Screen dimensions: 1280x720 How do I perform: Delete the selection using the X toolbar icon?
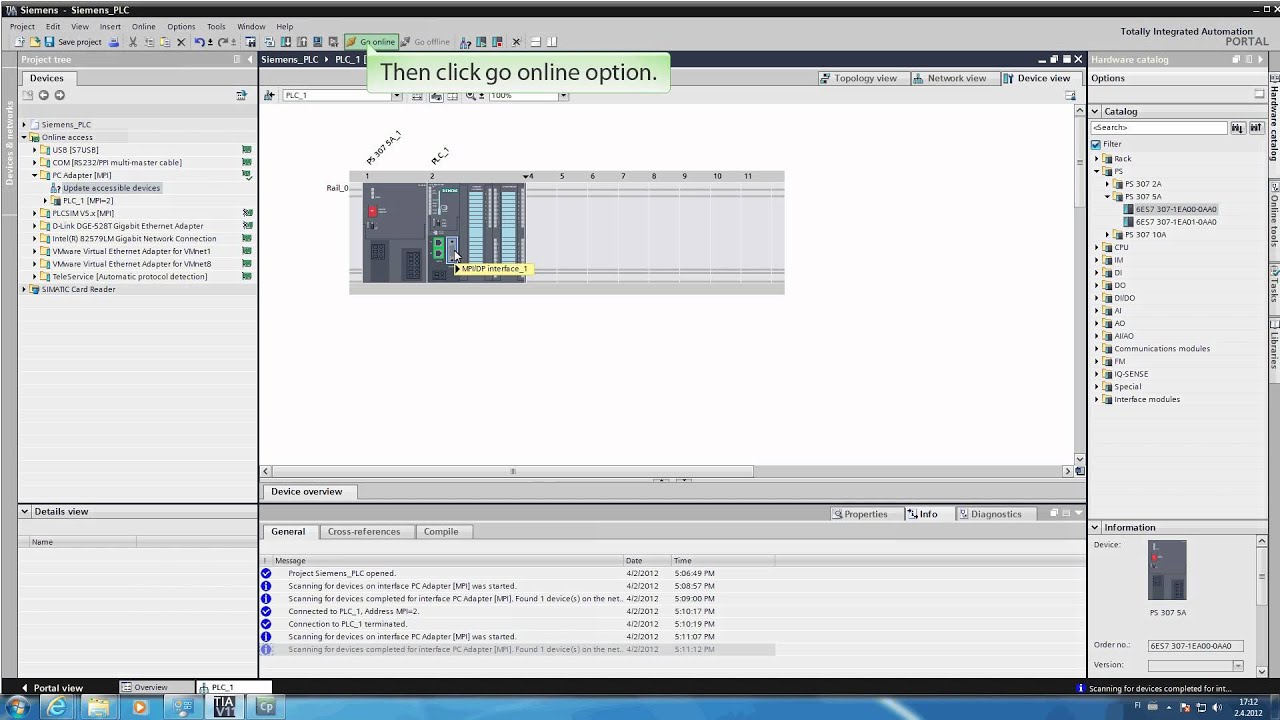point(181,42)
